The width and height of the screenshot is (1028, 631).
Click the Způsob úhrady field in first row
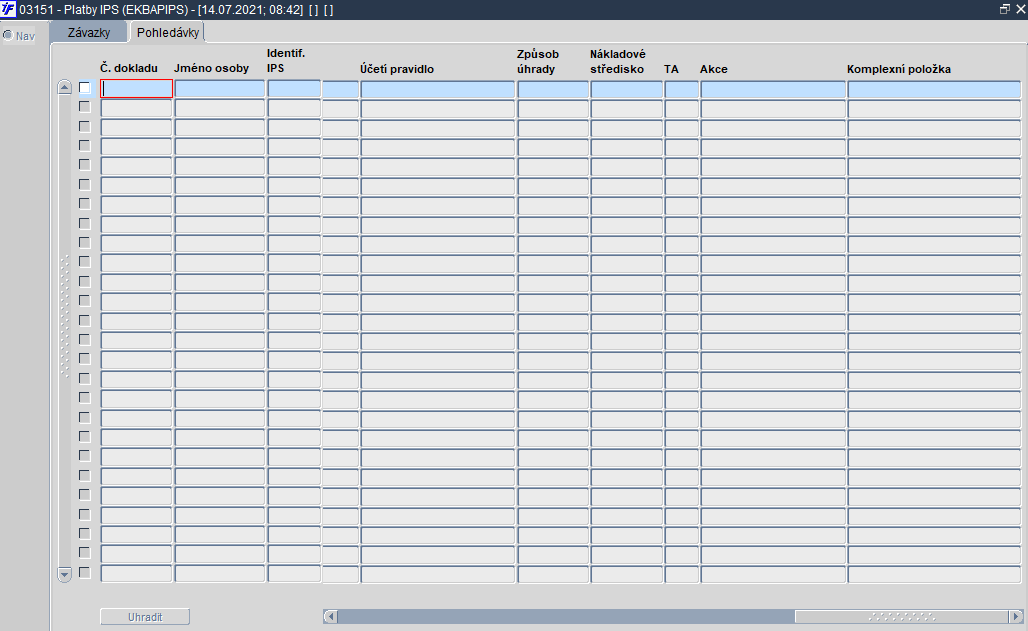click(x=553, y=89)
